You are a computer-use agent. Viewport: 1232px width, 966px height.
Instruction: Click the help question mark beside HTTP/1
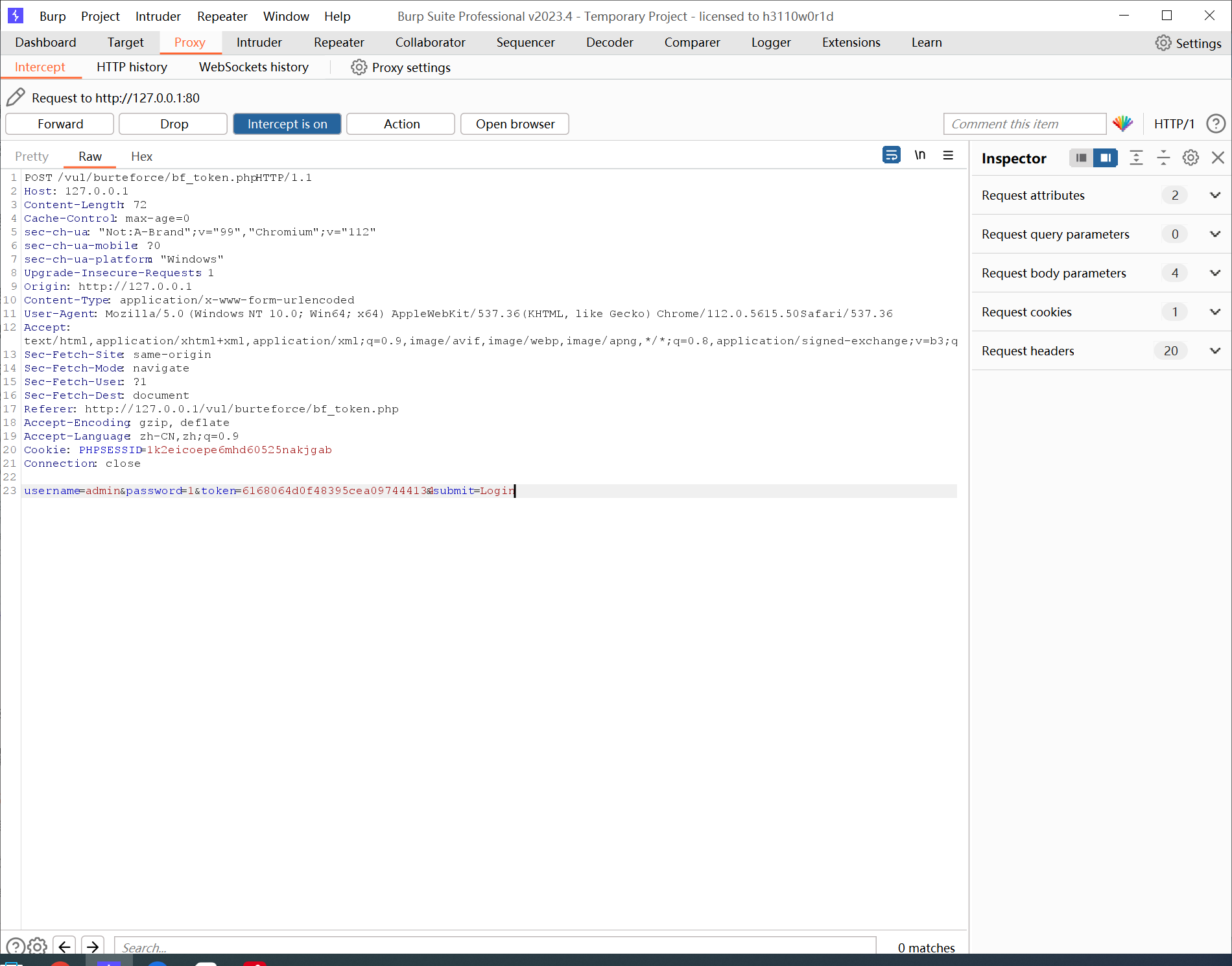coord(1216,123)
